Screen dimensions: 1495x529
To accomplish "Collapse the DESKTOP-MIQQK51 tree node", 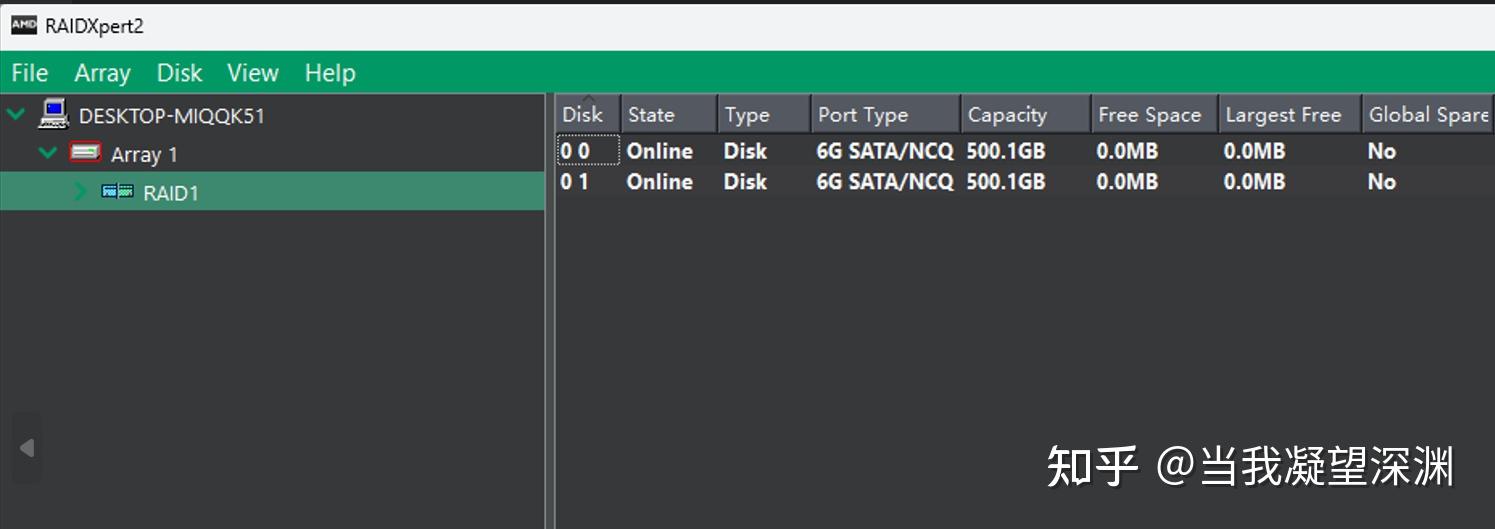I will pos(15,114).
